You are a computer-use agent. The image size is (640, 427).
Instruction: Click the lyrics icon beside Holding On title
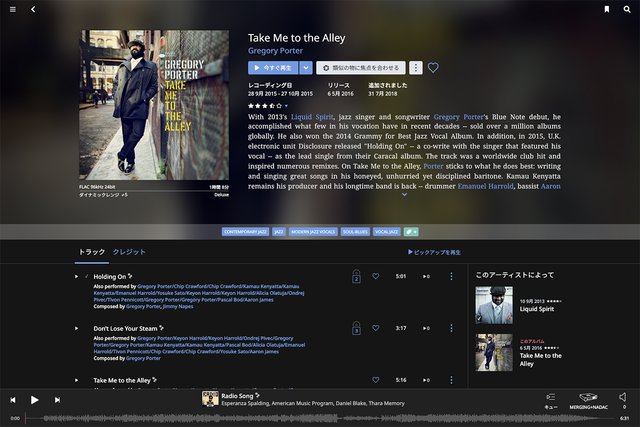pos(130,276)
